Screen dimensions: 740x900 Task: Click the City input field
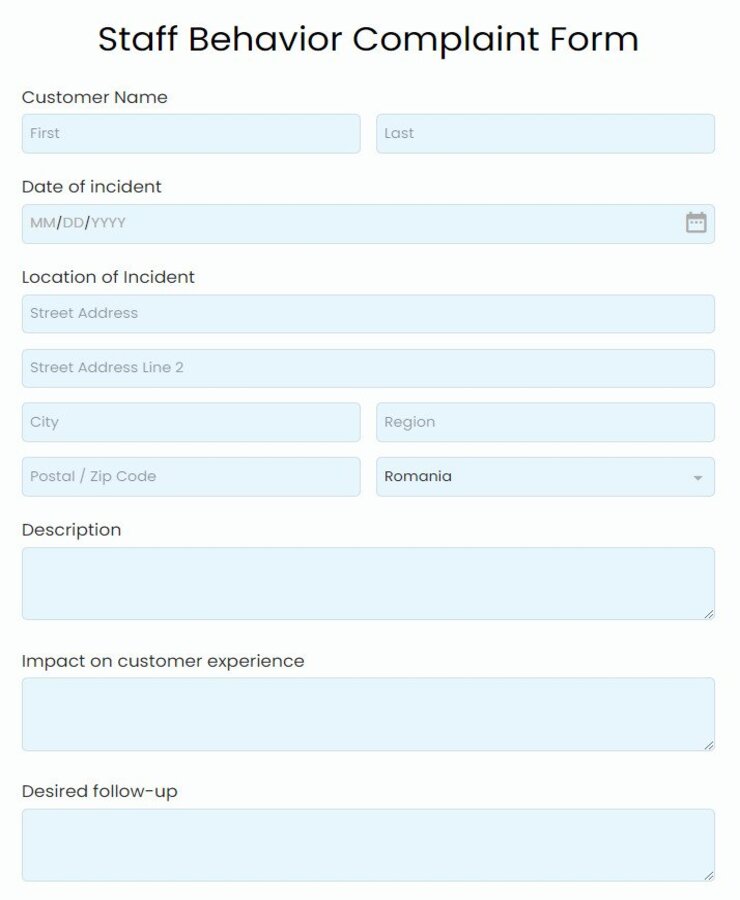(x=190, y=422)
